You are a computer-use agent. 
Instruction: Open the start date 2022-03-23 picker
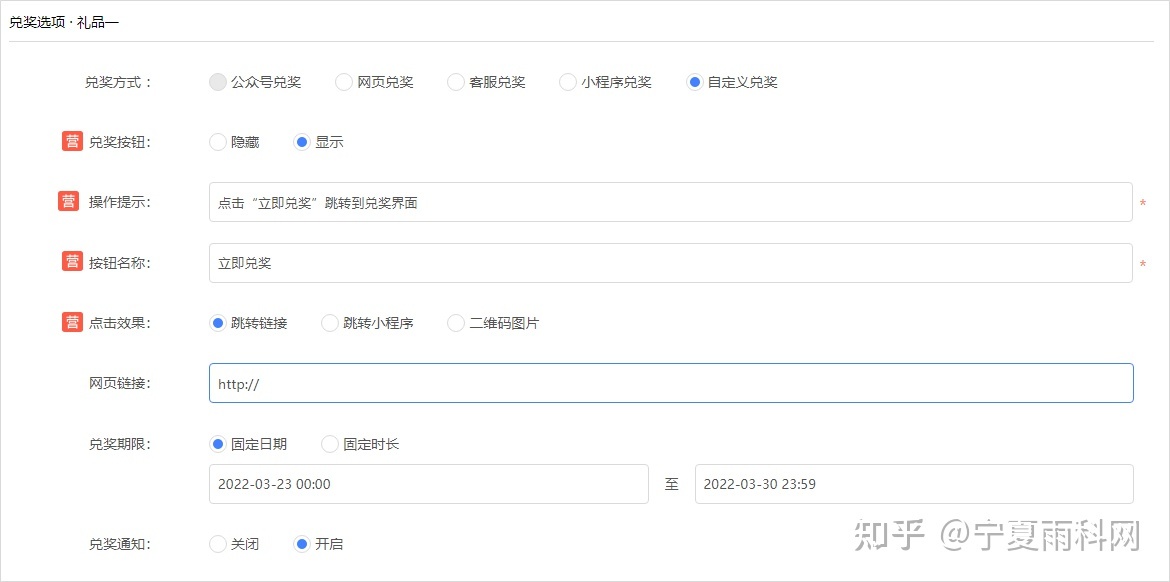(x=428, y=484)
